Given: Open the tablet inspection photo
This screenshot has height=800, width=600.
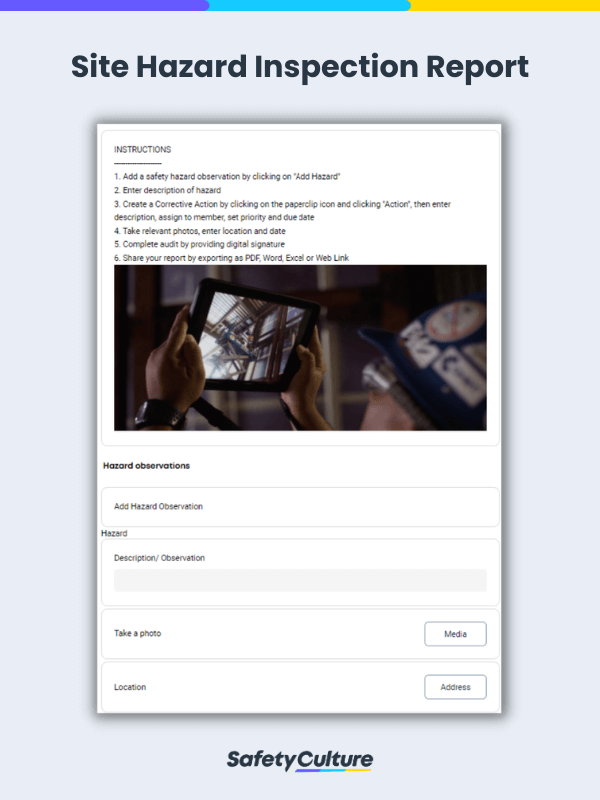Looking at the screenshot, I should [x=300, y=347].
